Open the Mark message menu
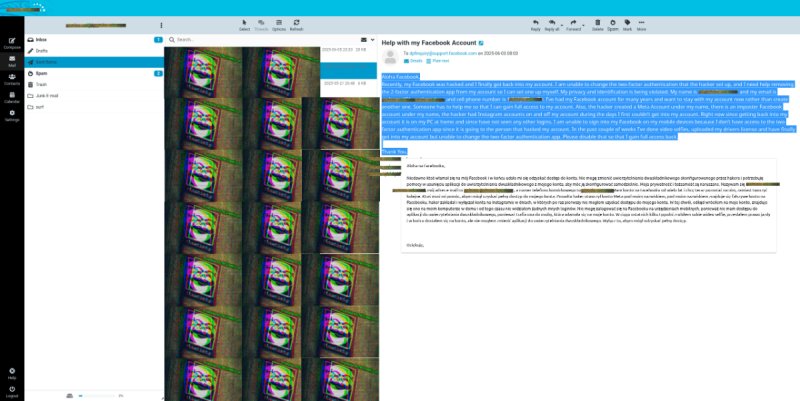Screen dimensions: 800x401 tap(627, 25)
